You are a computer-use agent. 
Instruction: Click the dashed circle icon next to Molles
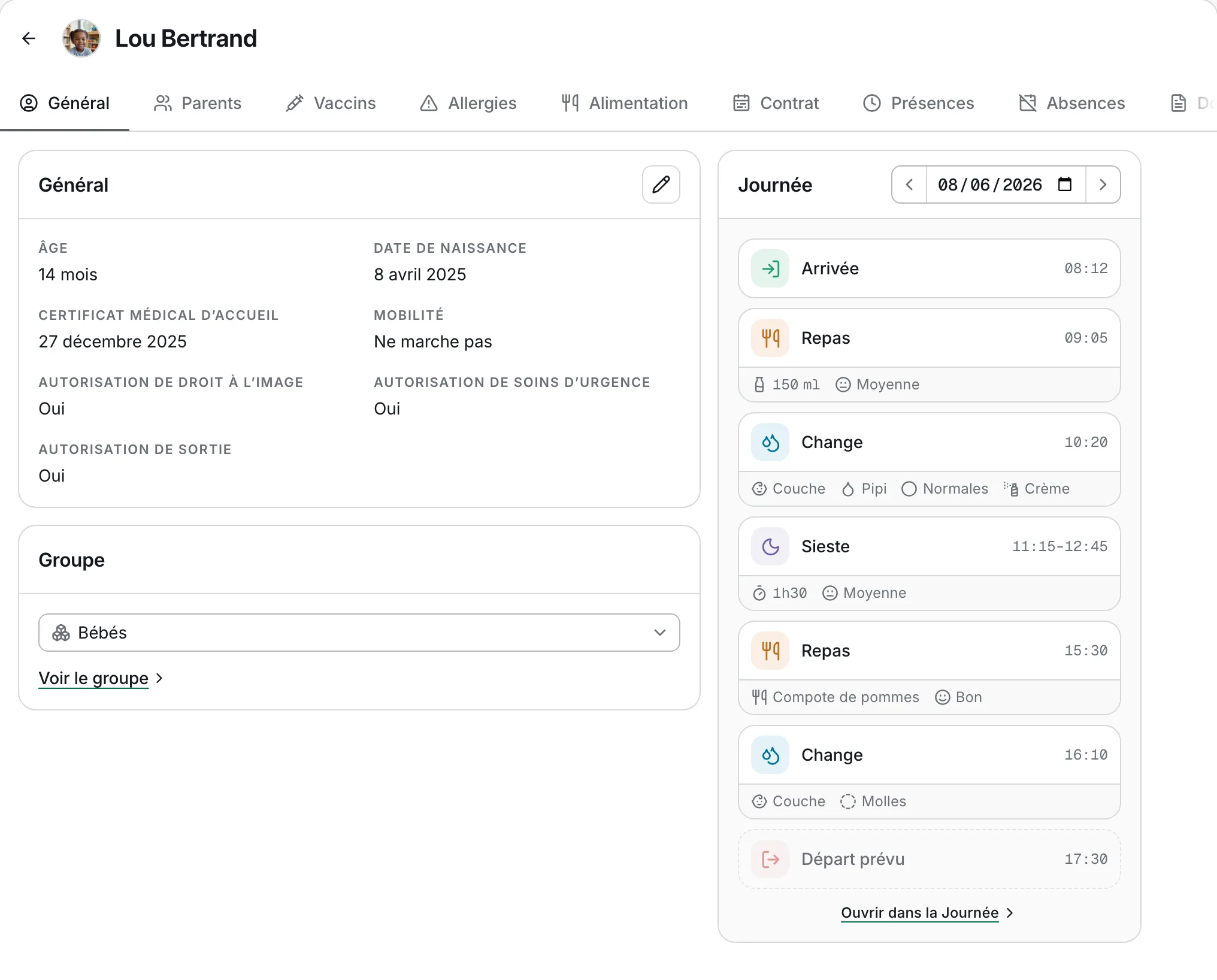pyautogui.click(x=848, y=801)
